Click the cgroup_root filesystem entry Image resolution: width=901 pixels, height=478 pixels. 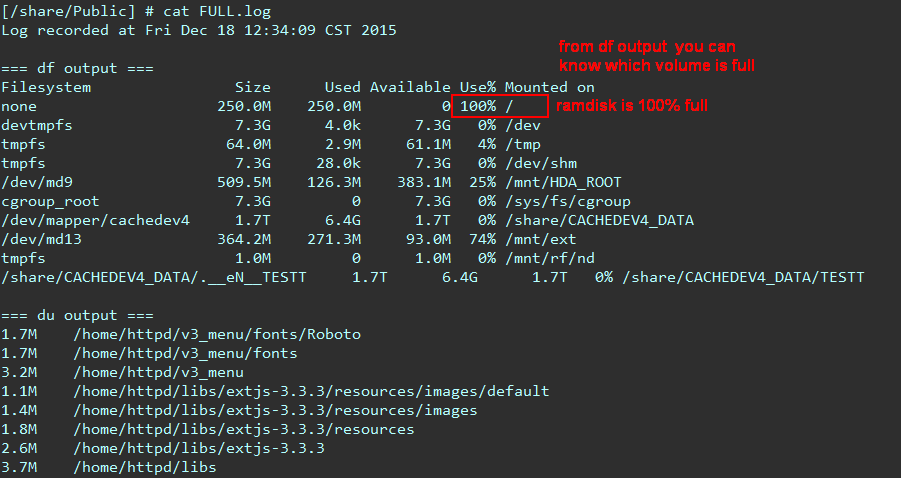pos(50,202)
